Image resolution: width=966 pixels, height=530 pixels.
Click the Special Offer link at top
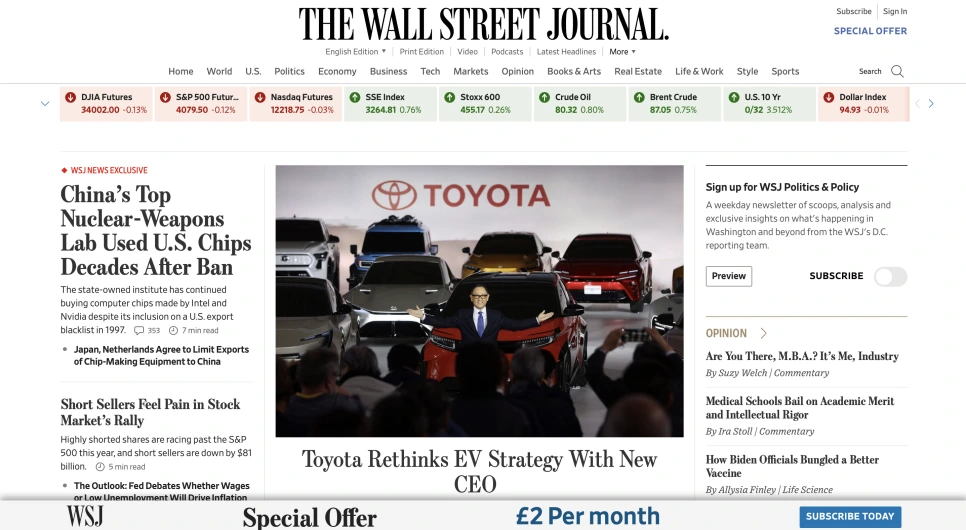pos(870,31)
